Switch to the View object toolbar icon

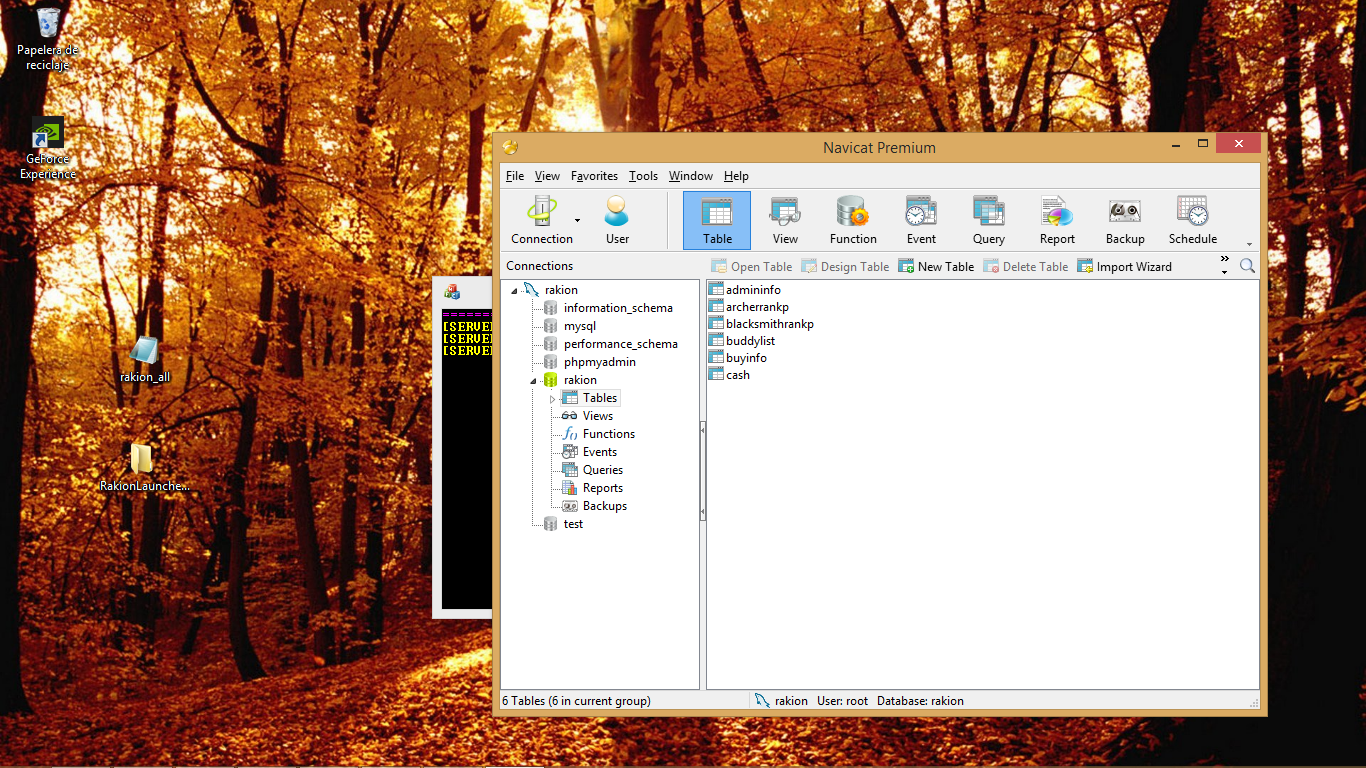785,220
